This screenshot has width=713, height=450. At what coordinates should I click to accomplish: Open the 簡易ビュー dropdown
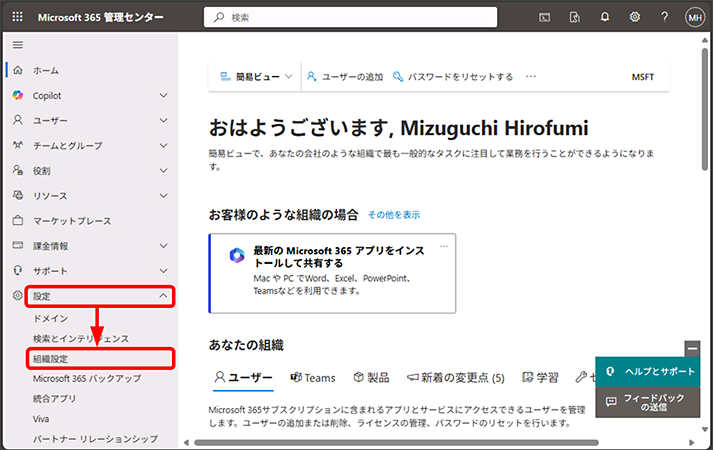pos(256,76)
